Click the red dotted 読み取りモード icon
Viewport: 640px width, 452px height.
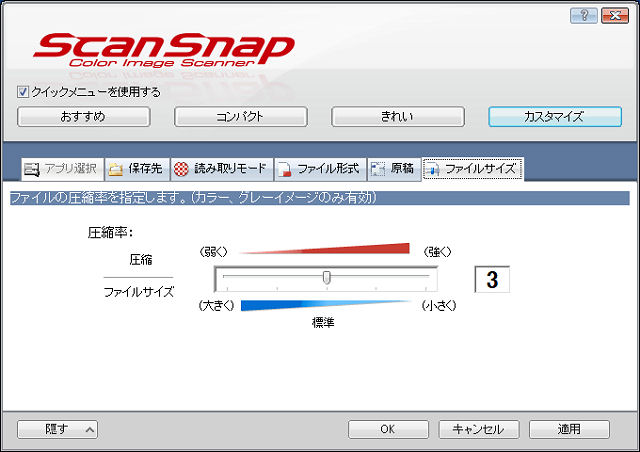pyautogui.click(x=181, y=169)
